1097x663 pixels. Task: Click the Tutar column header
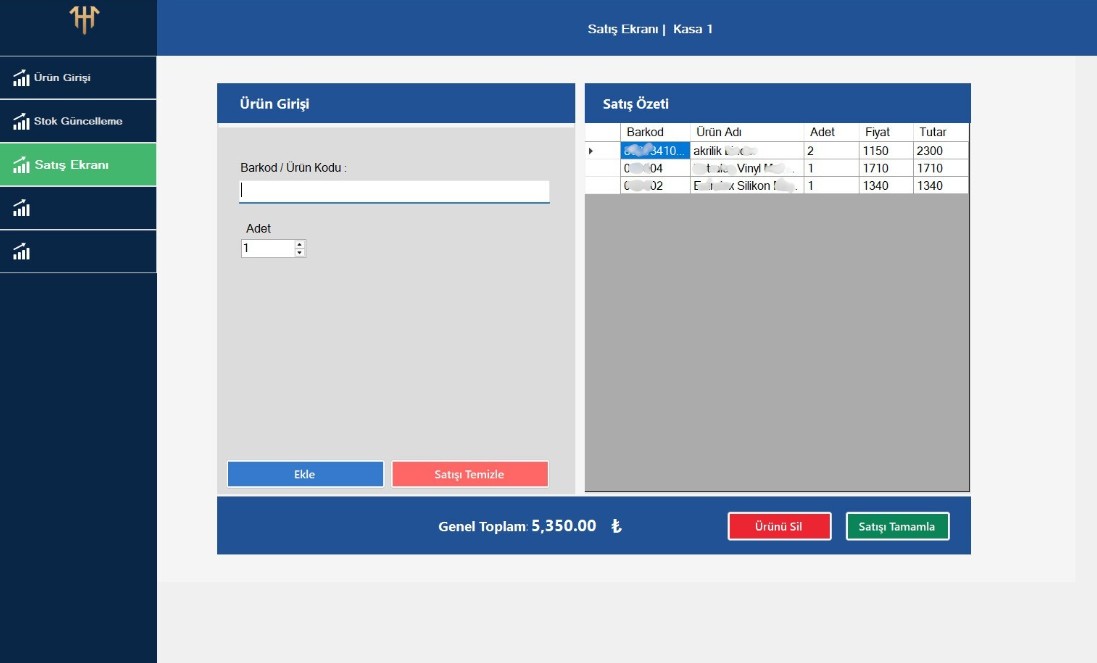pyautogui.click(x=940, y=132)
